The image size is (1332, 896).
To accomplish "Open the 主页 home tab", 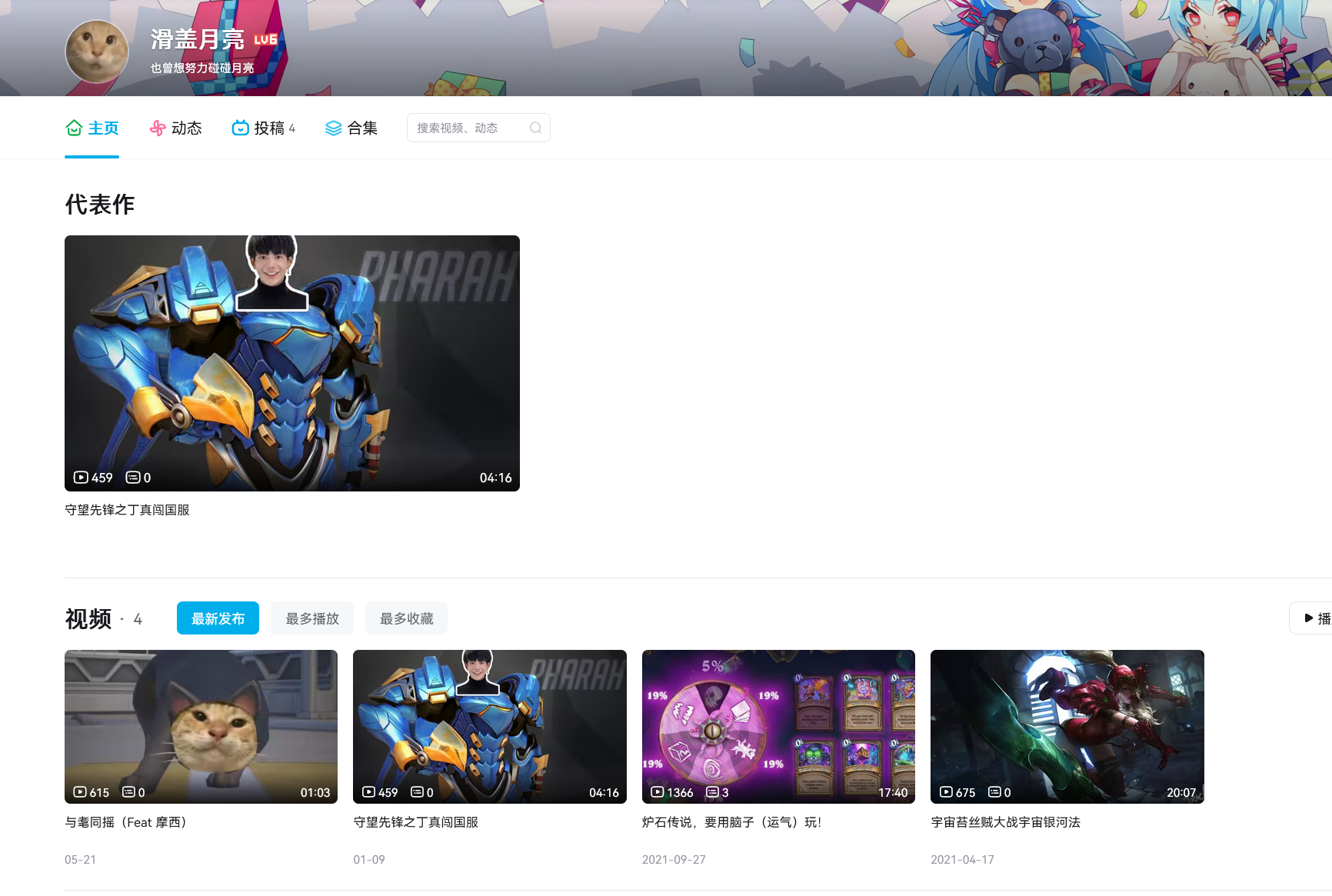I will 92,128.
